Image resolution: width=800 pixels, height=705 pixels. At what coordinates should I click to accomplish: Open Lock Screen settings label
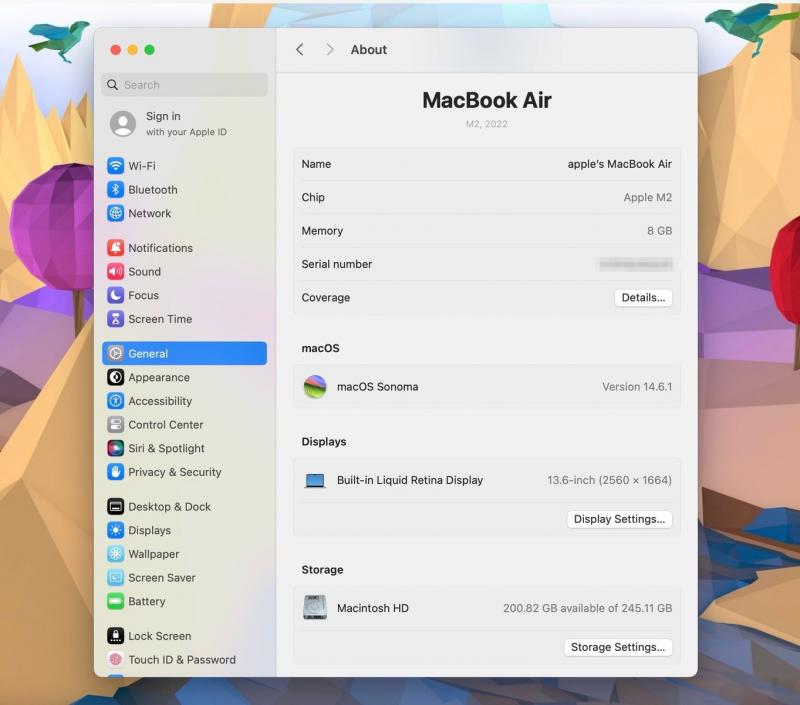coord(160,636)
